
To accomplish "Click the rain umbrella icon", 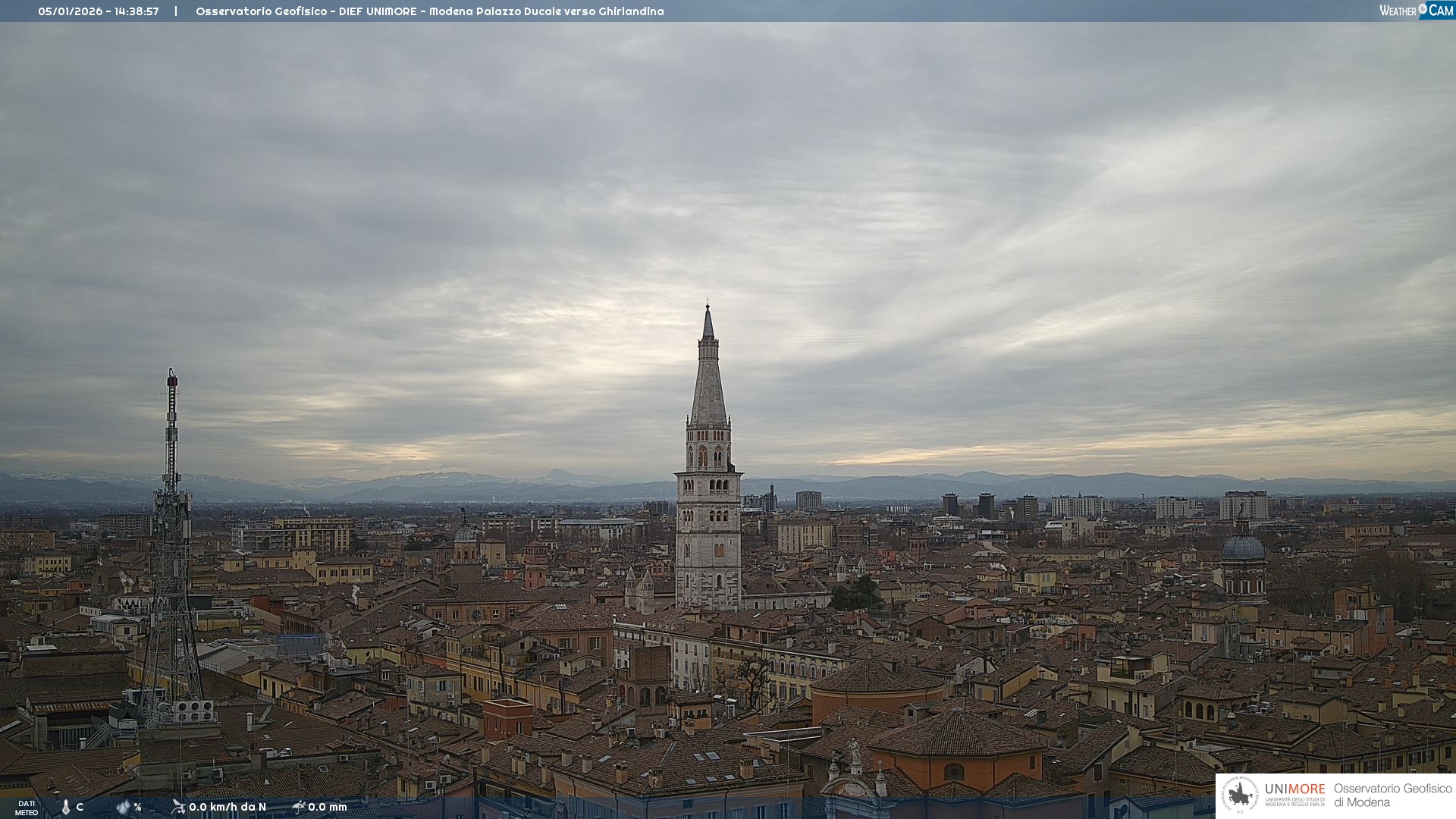I will [x=299, y=807].
